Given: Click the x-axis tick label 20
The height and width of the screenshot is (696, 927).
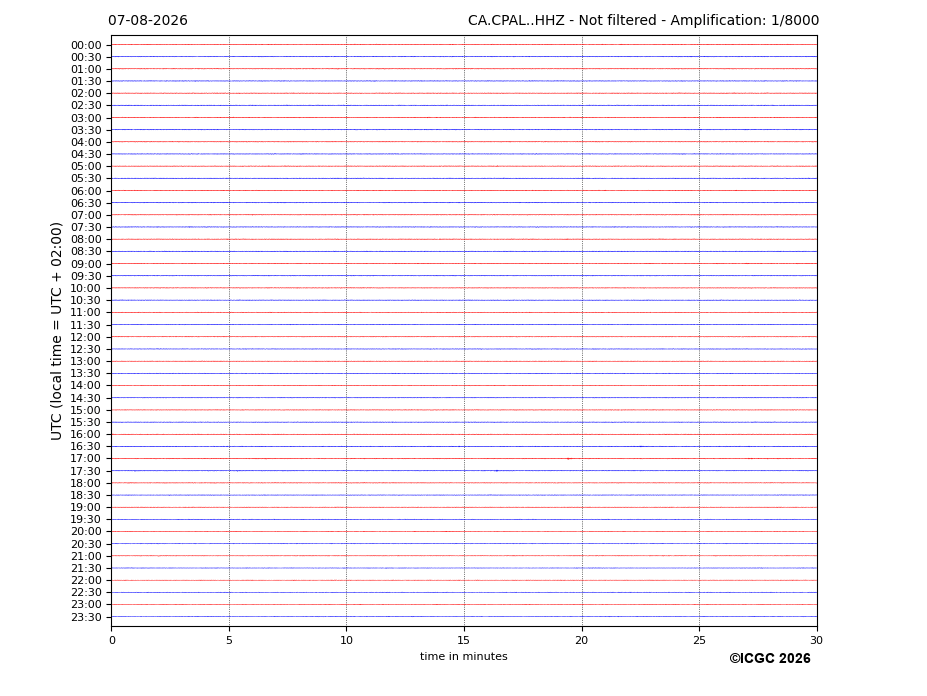Looking at the screenshot, I should (582, 640).
